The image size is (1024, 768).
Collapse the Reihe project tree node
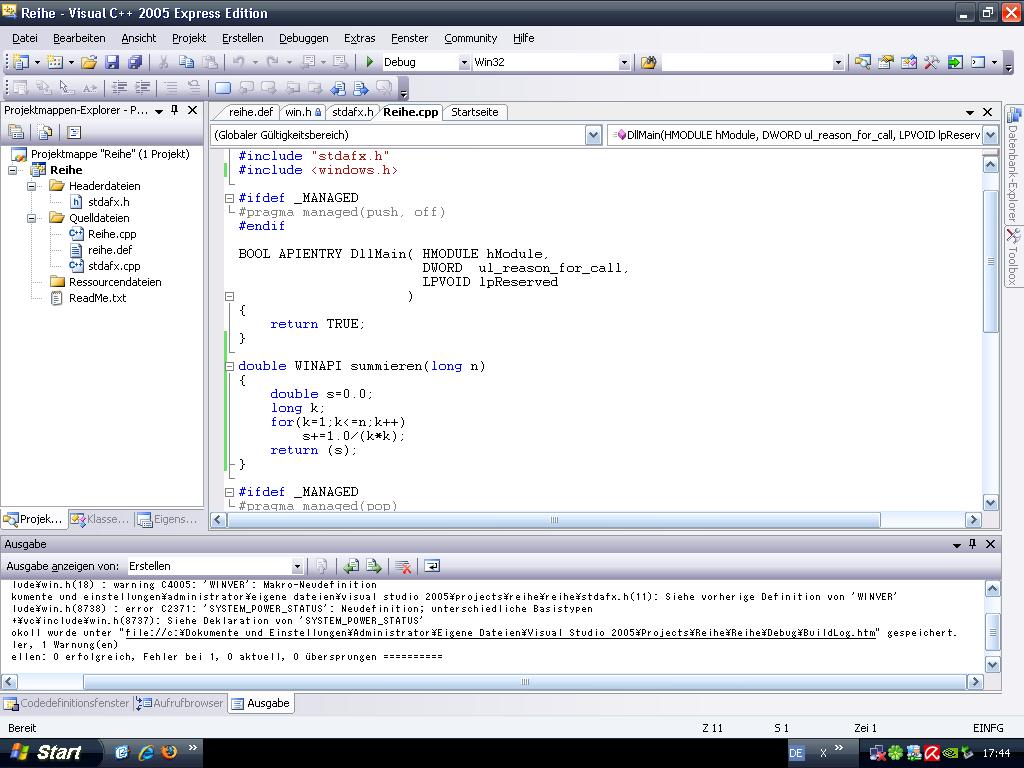12,170
